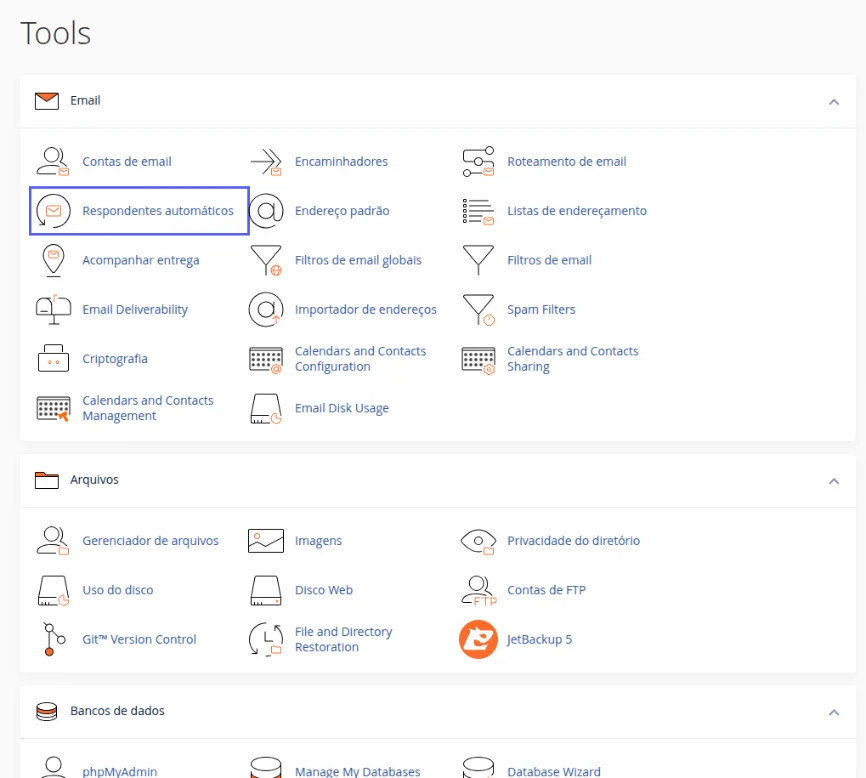Click the Endereço padrão at-sign icon
Image resolution: width=866 pixels, height=778 pixels.
266,211
